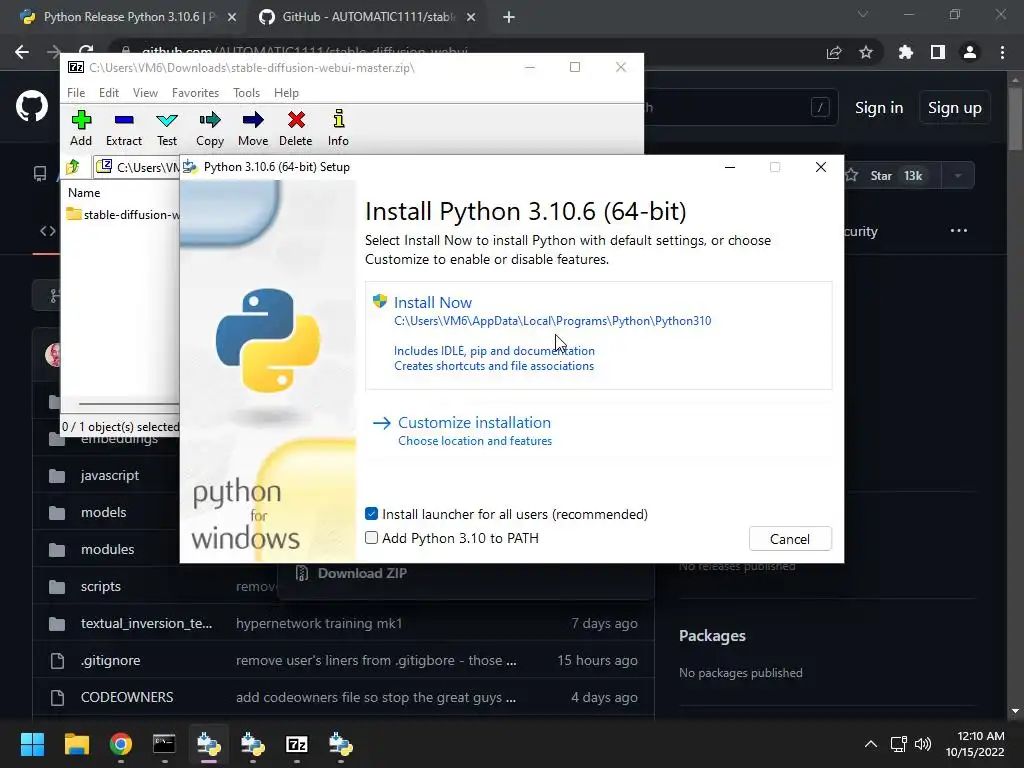Open the Favorites menu in 7-Zip

click(195, 93)
